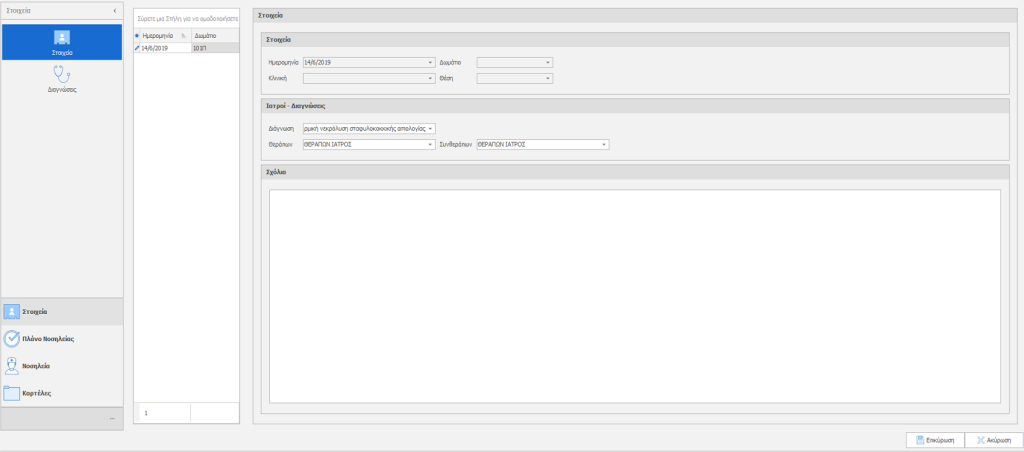Click the Νοσηλεία nurse icon
Screen dimensions: 1024x452
[11, 366]
